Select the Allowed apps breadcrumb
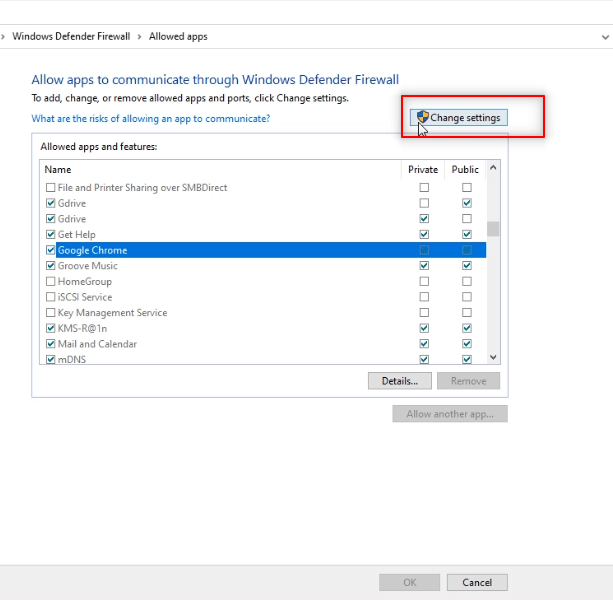The height and width of the screenshot is (600, 613). [x=178, y=36]
